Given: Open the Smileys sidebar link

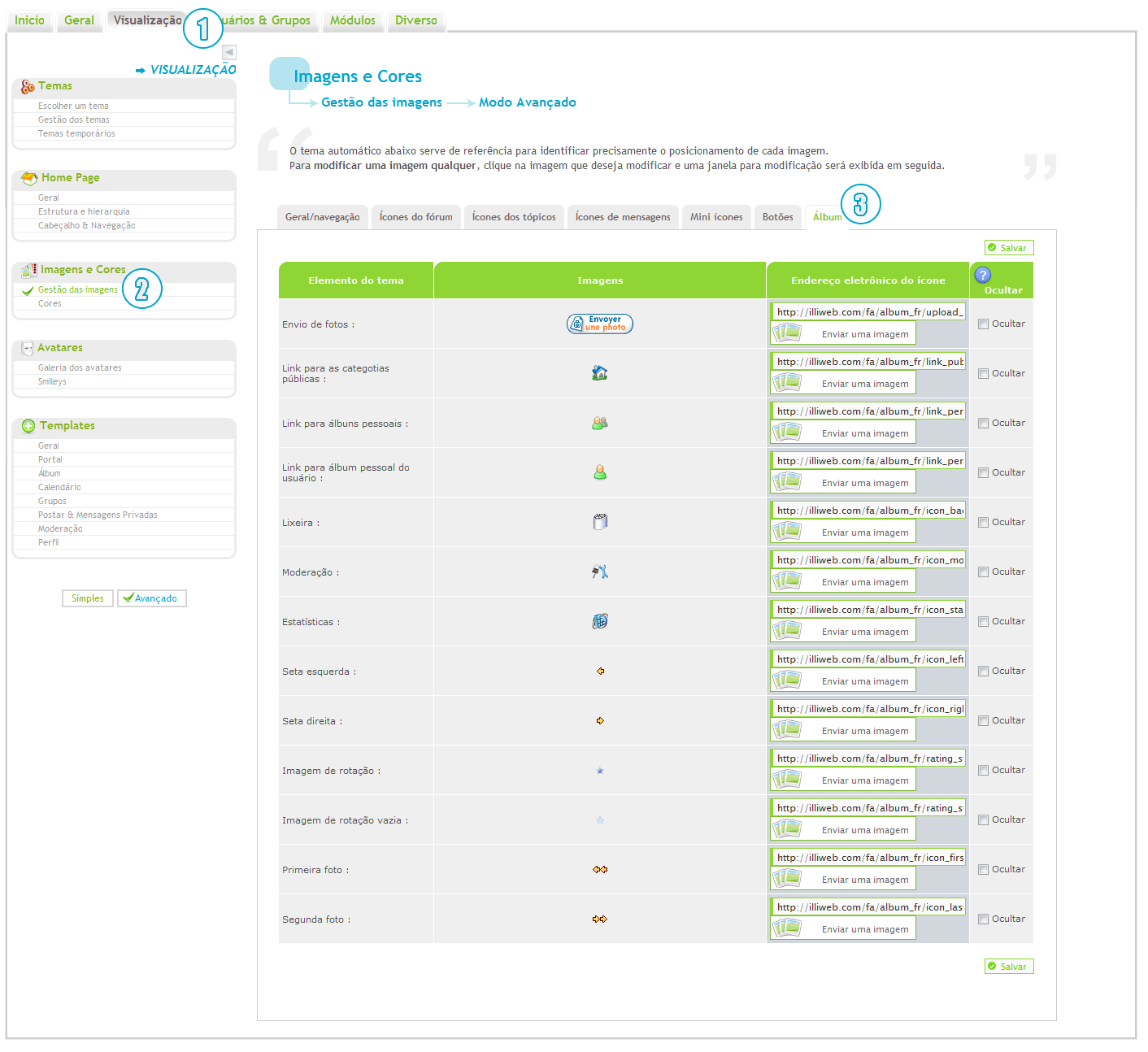Looking at the screenshot, I should pos(52,381).
